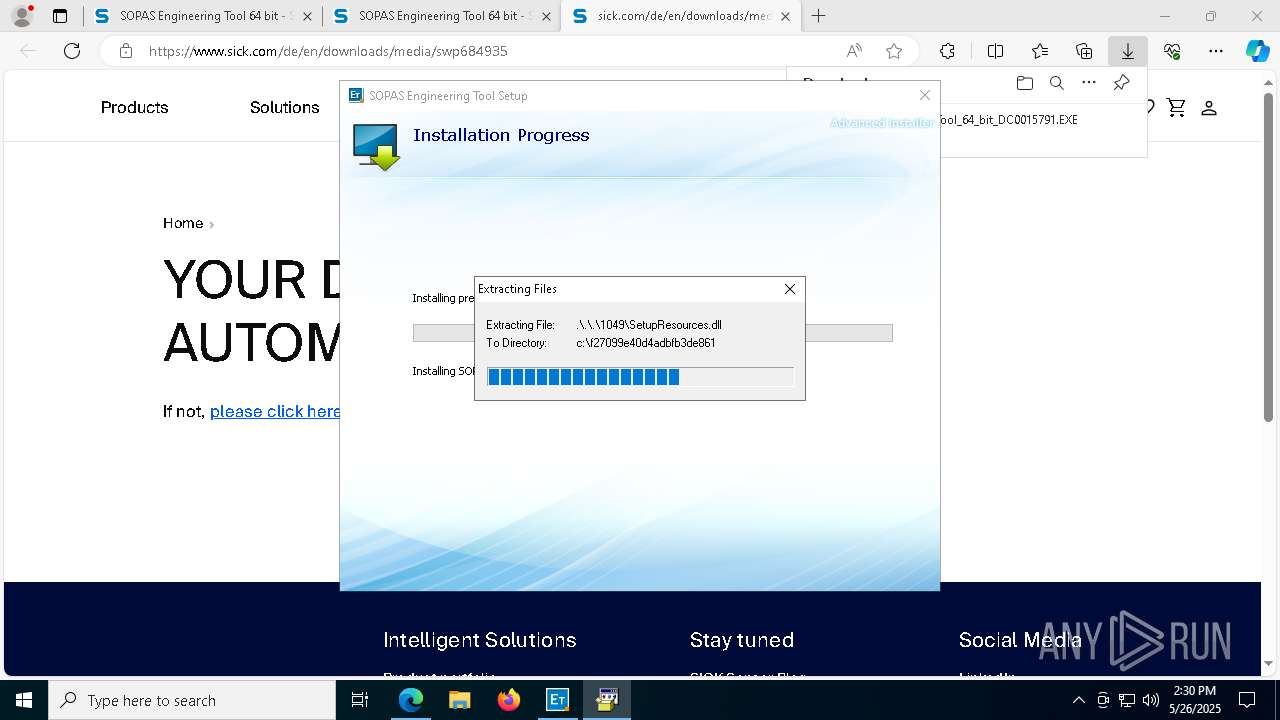Open File Explorer from taskbar
The image size is (1280, 720).
(x=459, y=700)
